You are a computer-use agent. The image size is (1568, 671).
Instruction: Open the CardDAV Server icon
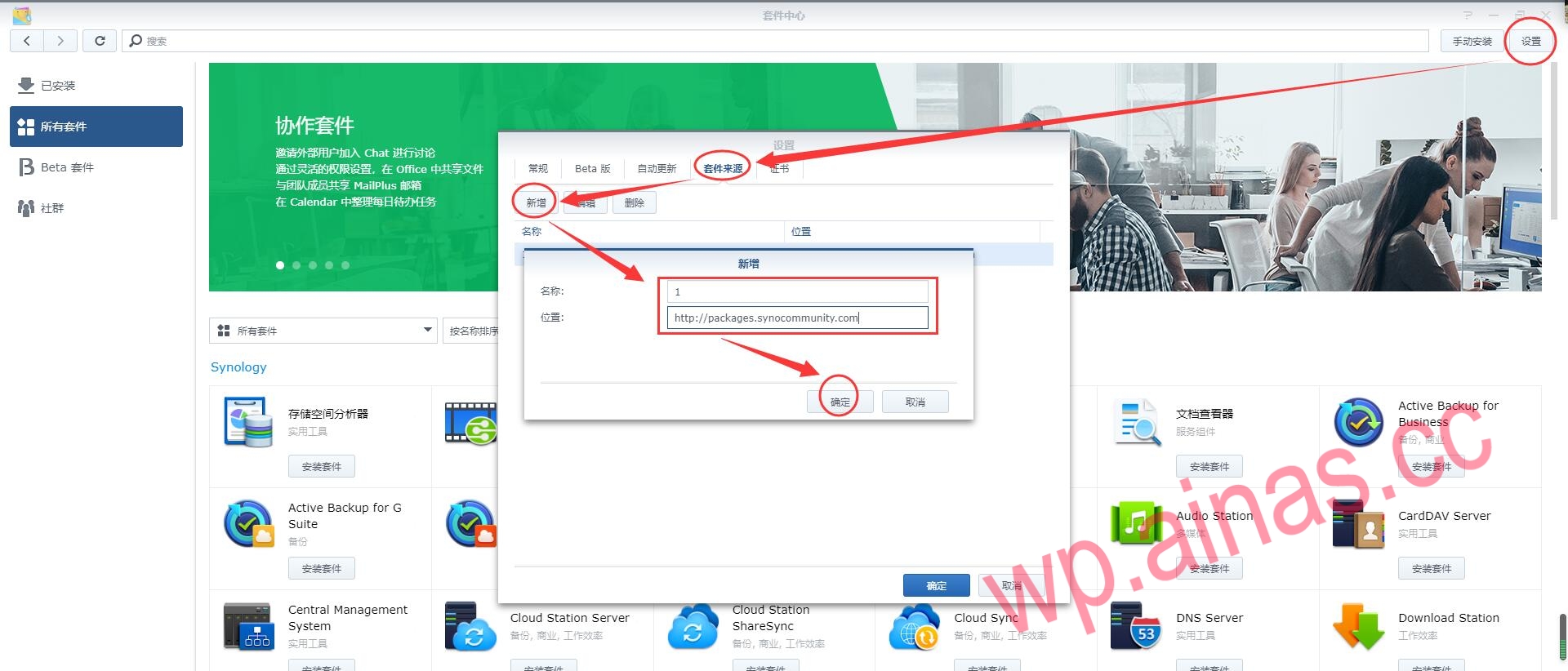click(x=1359, y=524)
